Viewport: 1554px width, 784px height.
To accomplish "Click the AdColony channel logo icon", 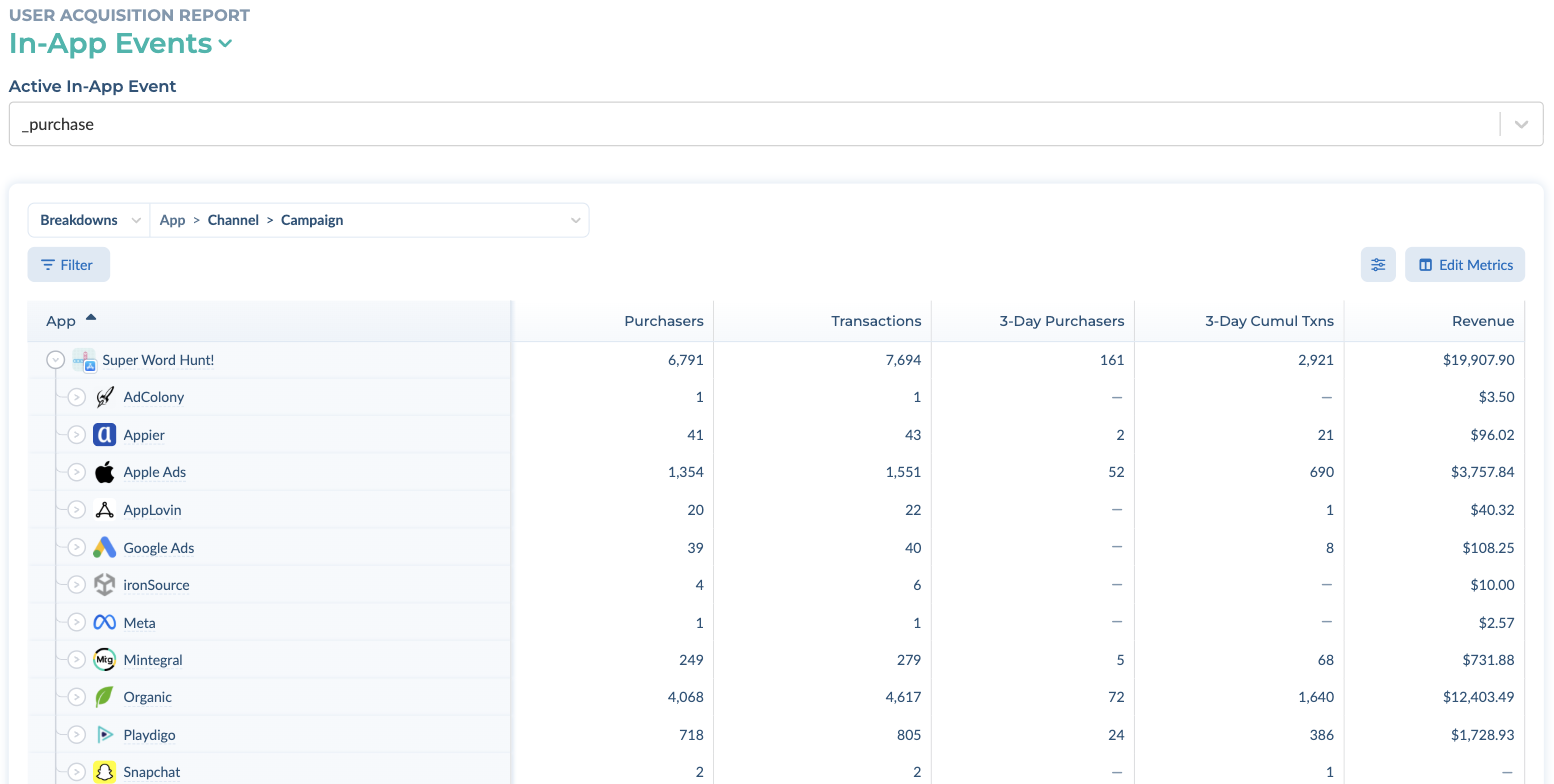I will point(105,397).
